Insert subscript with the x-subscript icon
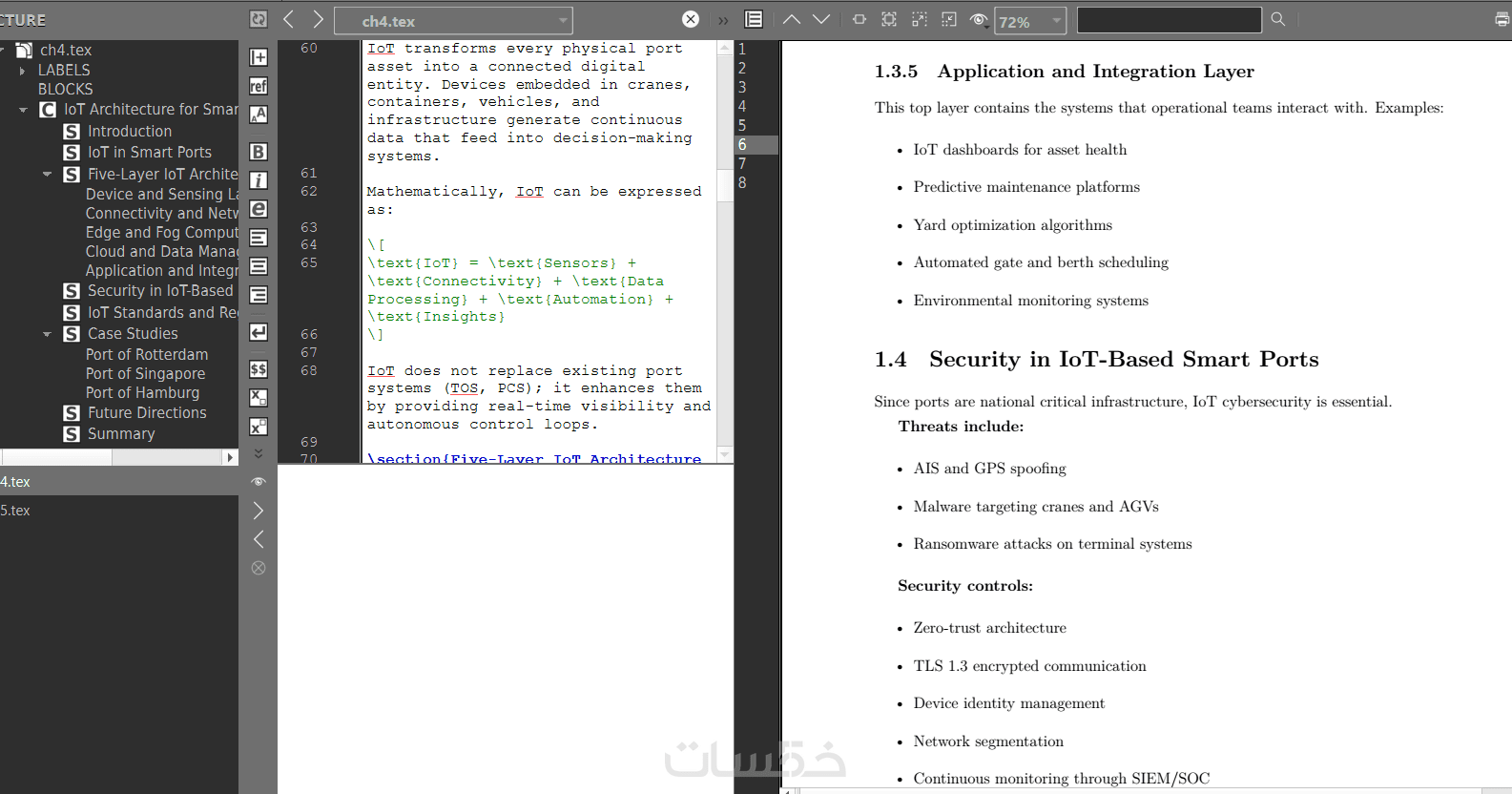 point(259,398)
